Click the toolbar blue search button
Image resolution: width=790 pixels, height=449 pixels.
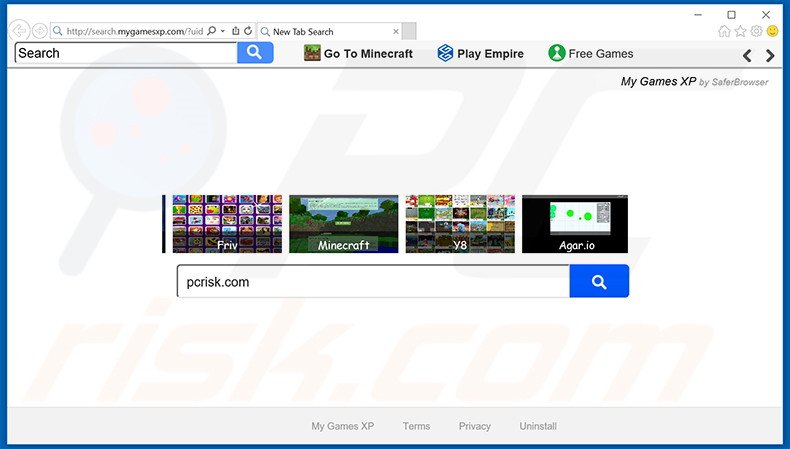point(255,53)
